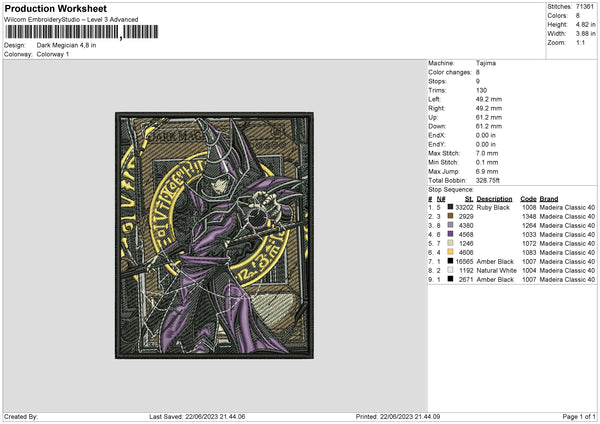Image resolution: width=600 pixels, height=424 pixels.
Task: Select the Width value 3.88 in
Action: click(x=585, y=34)
